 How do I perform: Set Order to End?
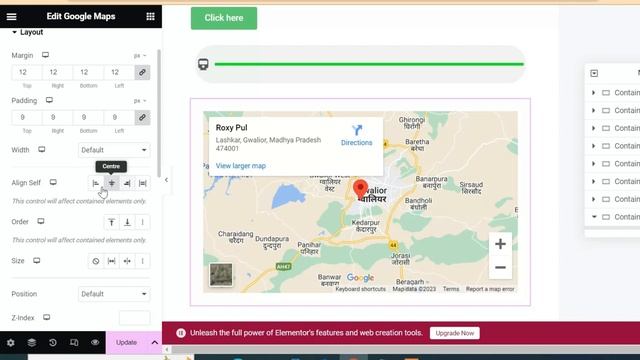tap(127, 222)
